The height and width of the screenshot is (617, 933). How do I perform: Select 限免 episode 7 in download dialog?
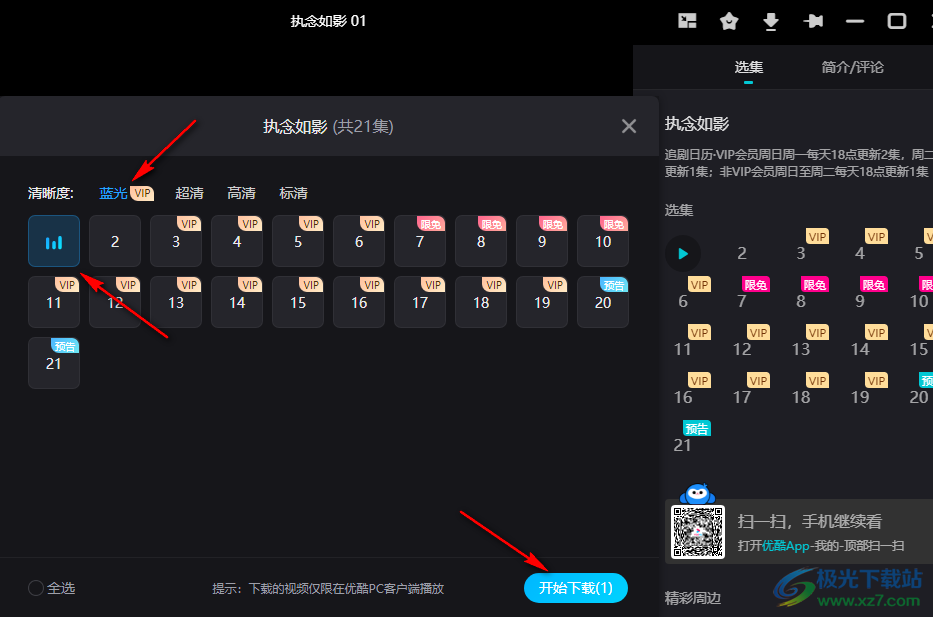(419, 241)
